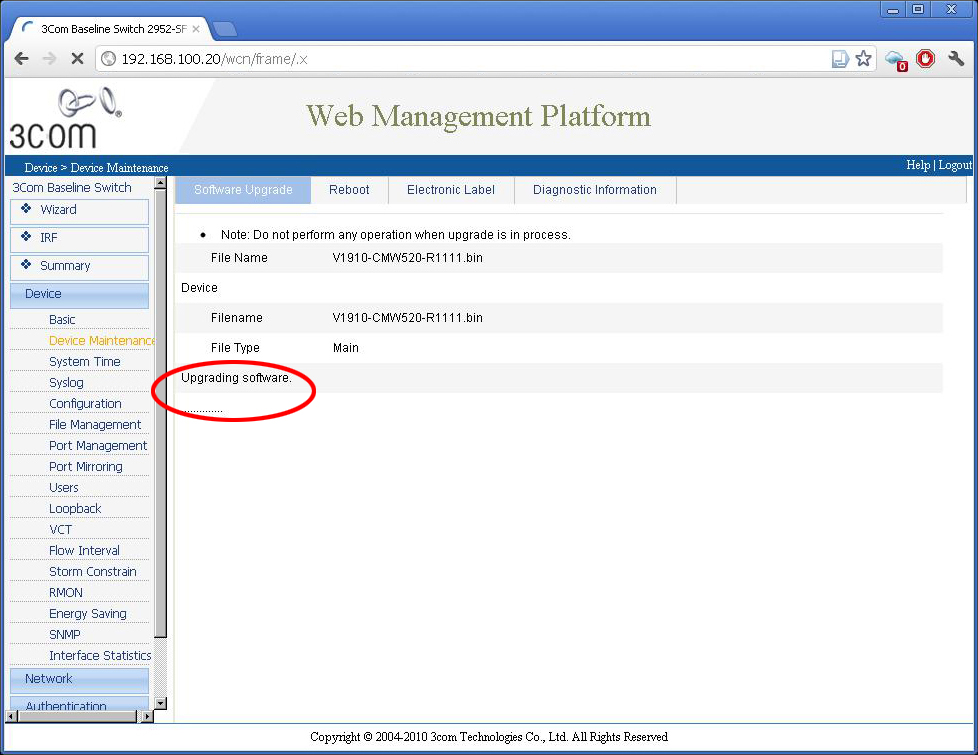
Task: Minimize the browser window
Action: click(x=893, y=9)
